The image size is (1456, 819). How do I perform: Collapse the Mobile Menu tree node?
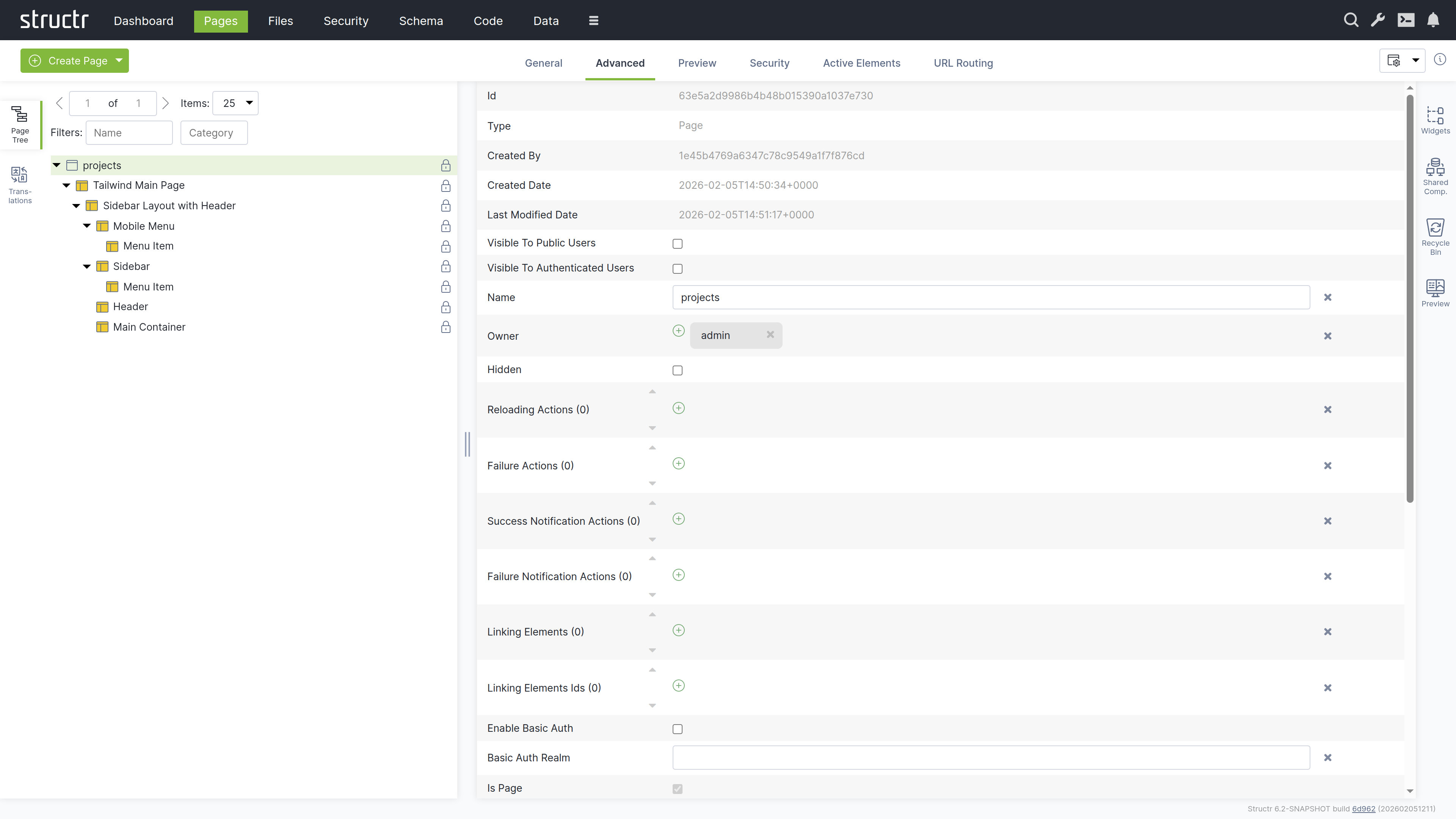[86, 226]
